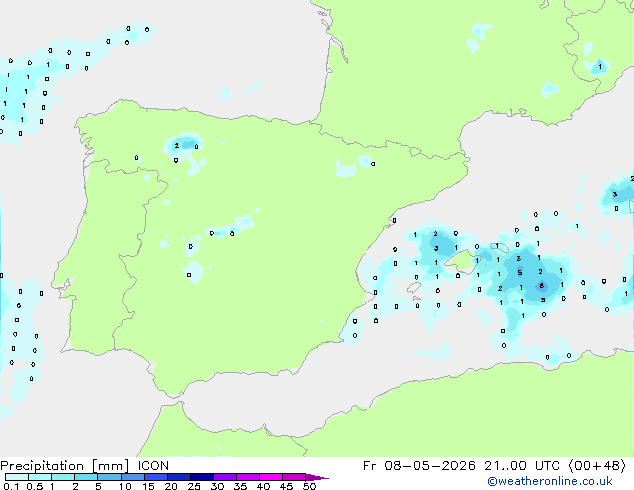Open the weatheronline.co.uk link

point(550,481)
